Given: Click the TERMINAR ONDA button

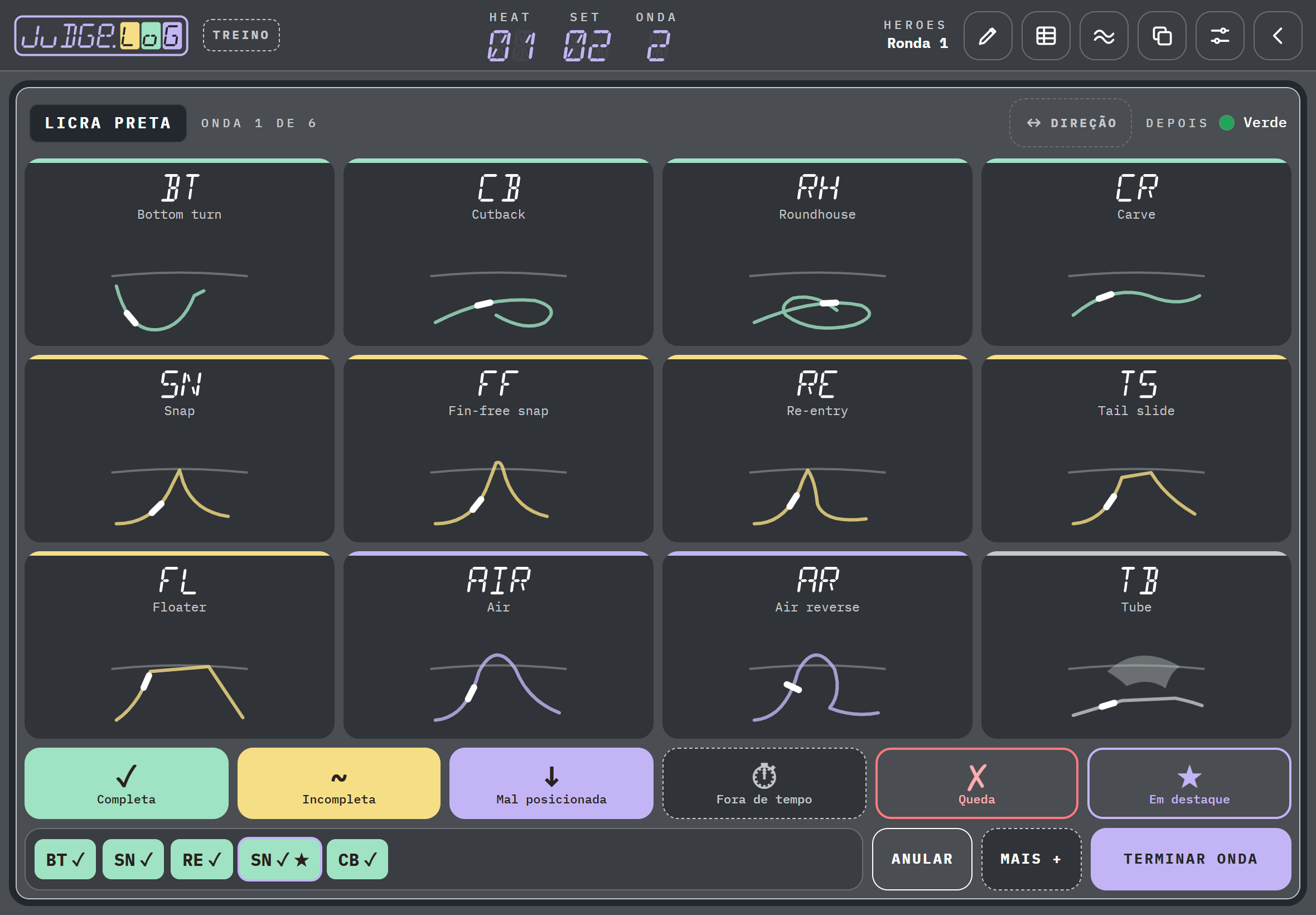Looking at the screenshot, I should click(1191, 859).
